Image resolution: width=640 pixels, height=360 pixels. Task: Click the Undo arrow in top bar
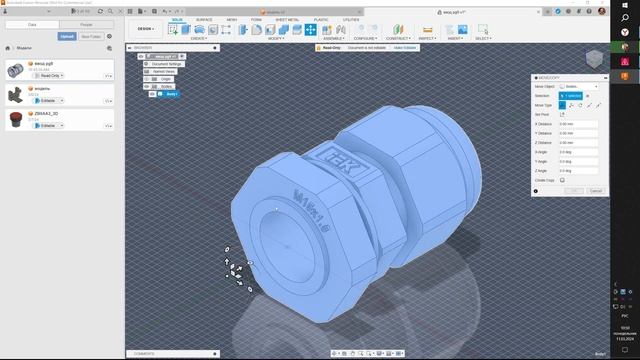click(165, 11)
